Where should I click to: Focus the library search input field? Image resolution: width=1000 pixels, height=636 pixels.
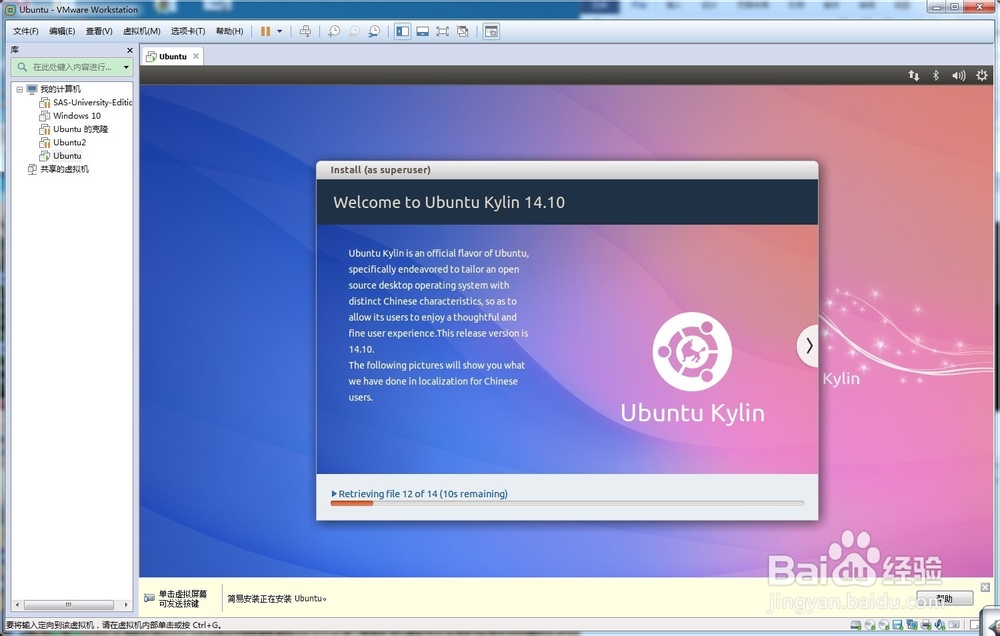(x=70, y=67)
